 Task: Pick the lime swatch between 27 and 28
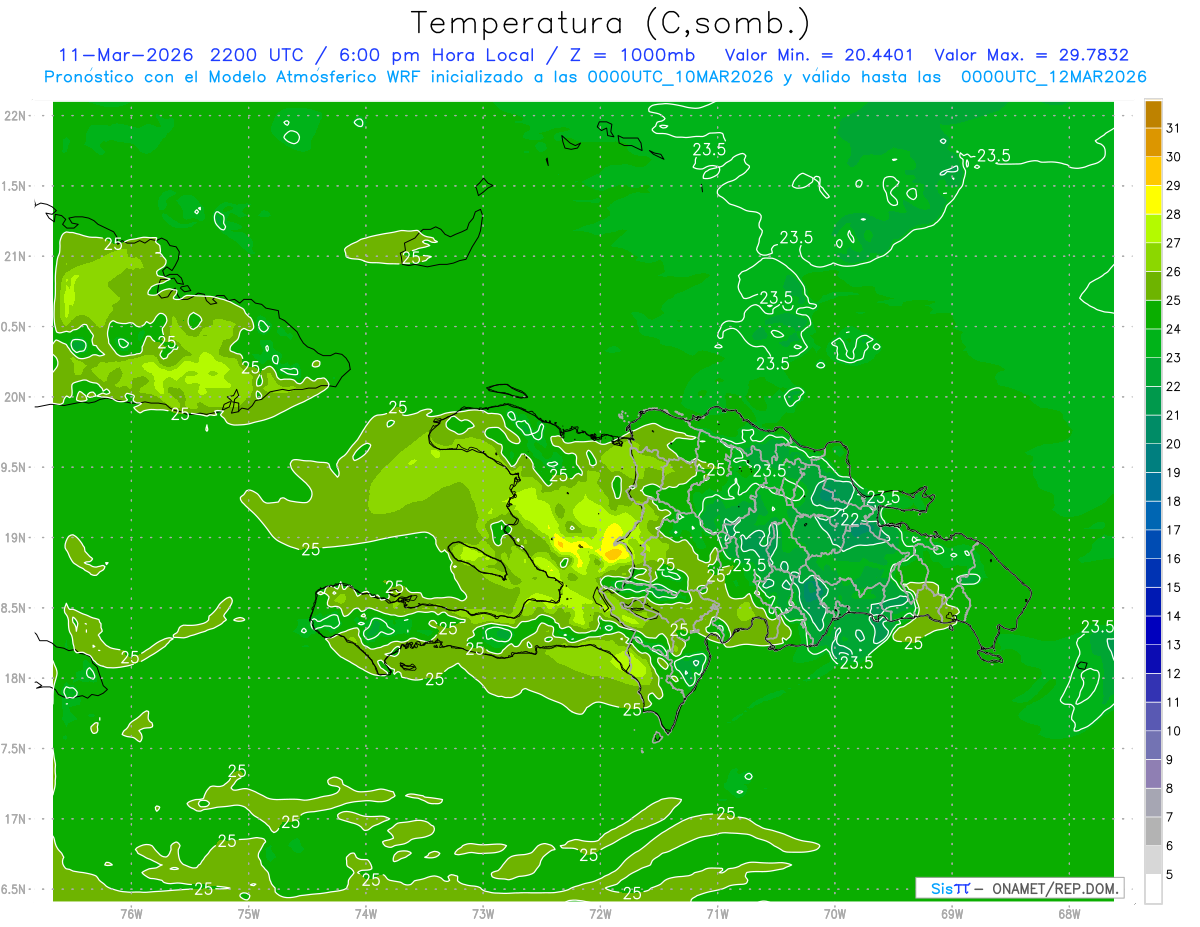point(1153,228)
